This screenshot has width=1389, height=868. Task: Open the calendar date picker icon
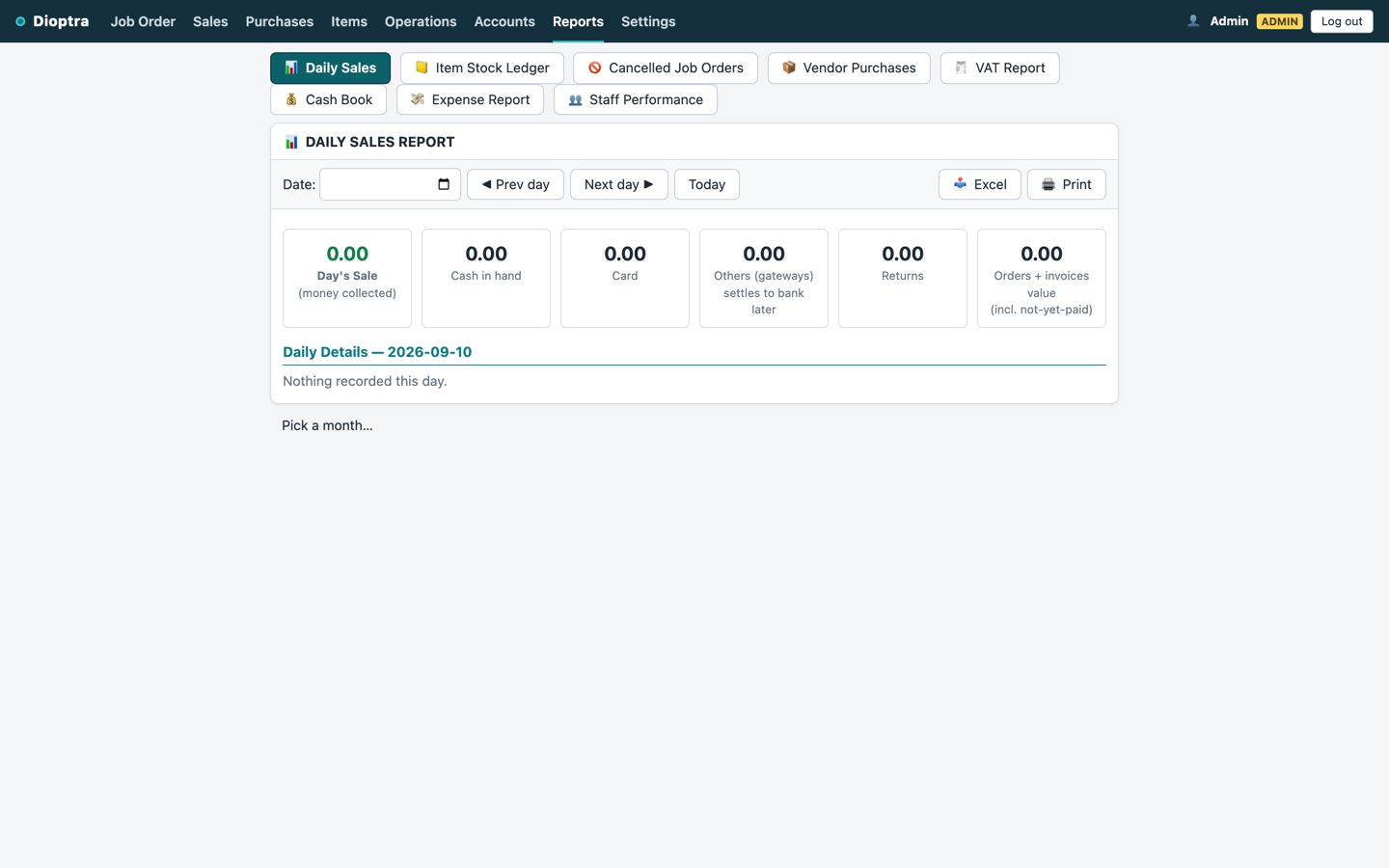click(444, 184)
